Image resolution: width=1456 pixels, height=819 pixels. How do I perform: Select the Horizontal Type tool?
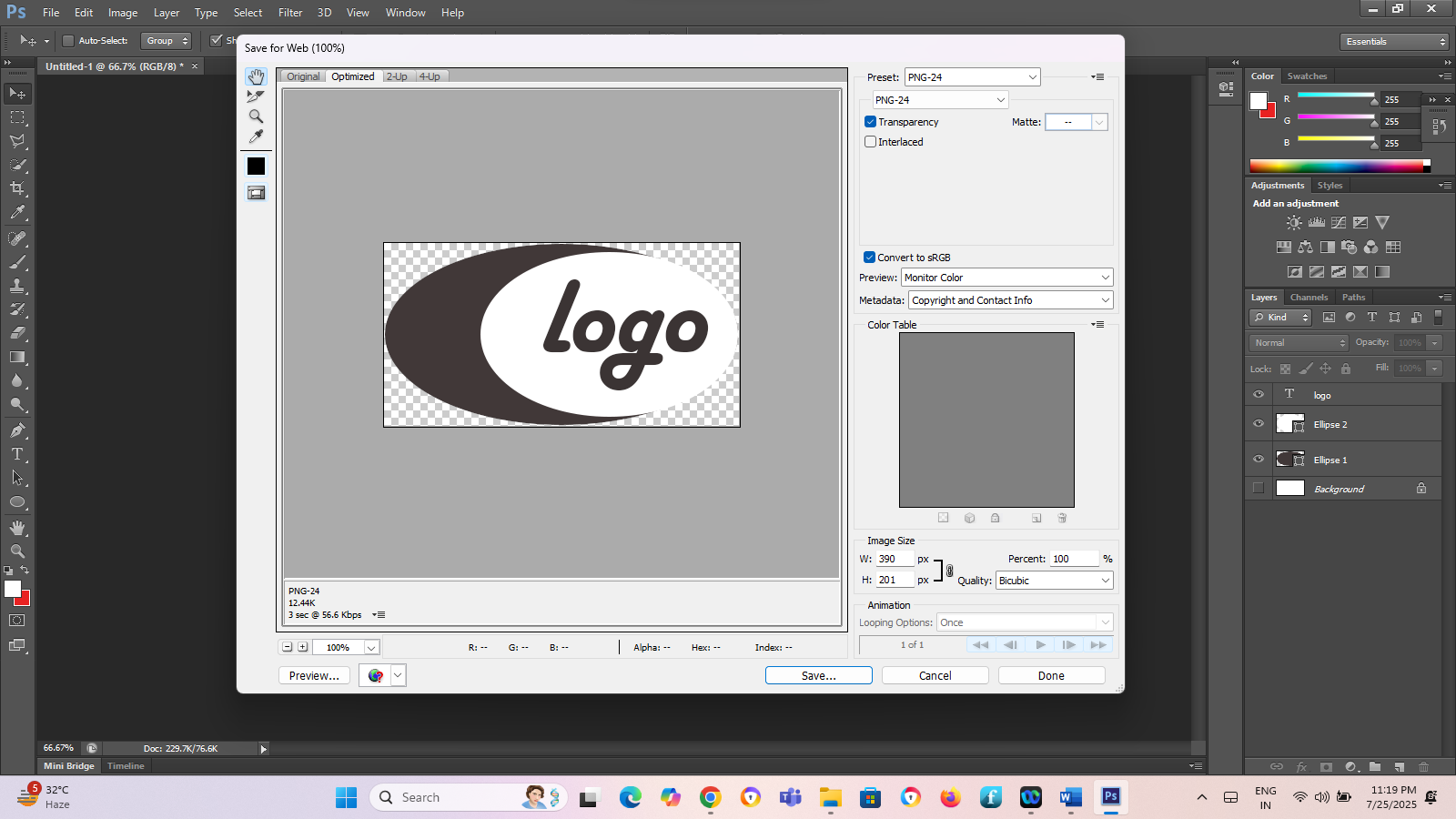(x=17, y=454)
